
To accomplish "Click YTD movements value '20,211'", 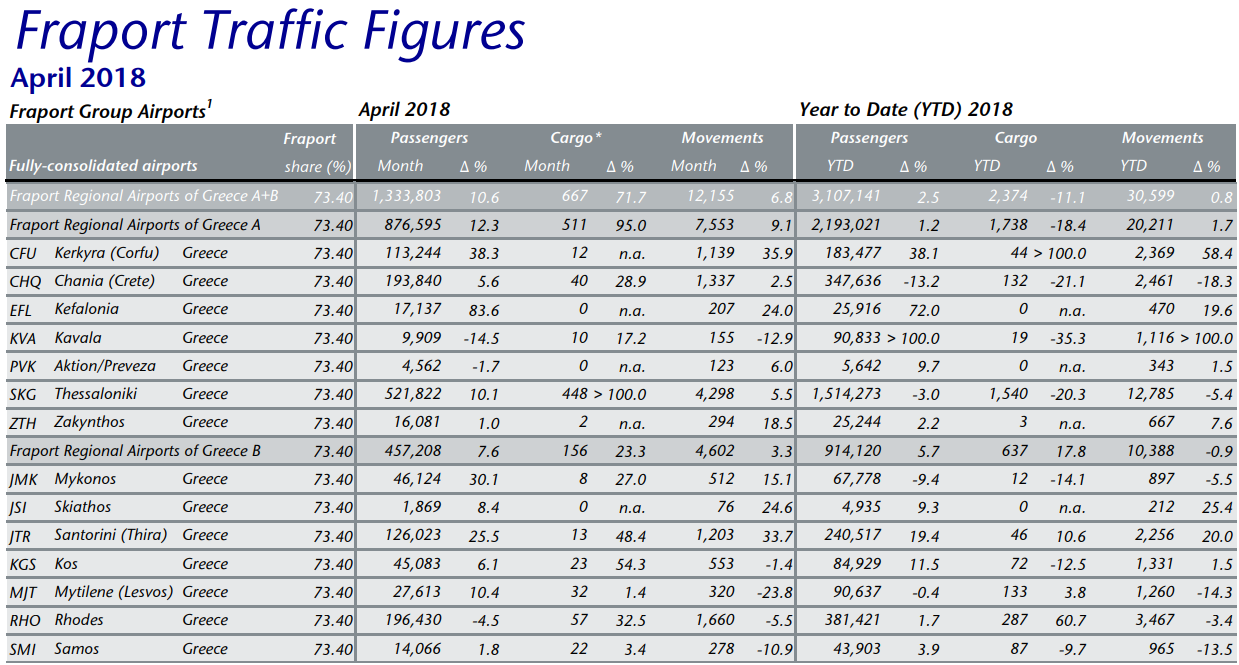I will (1150, 225).
